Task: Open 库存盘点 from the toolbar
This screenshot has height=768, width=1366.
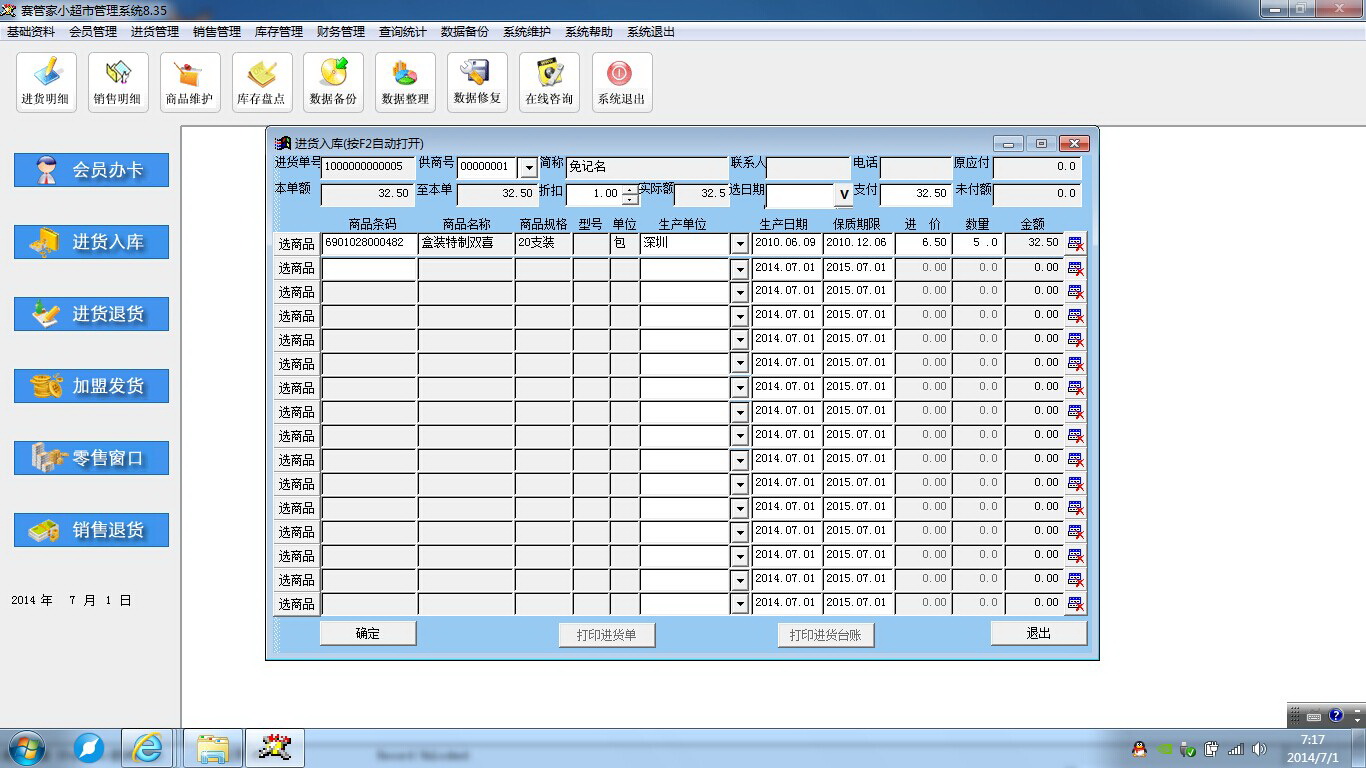Action: [x=262, y=82]
